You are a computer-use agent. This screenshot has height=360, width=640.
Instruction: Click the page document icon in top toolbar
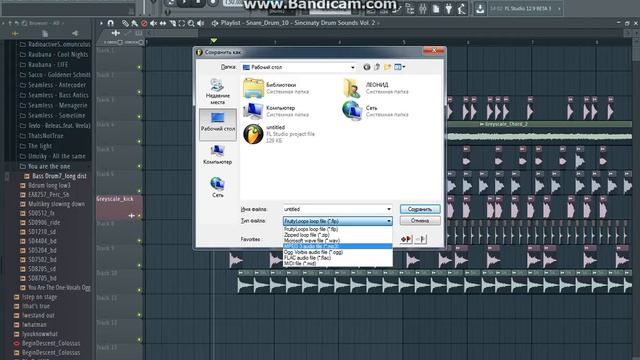[x=436, y=8]
